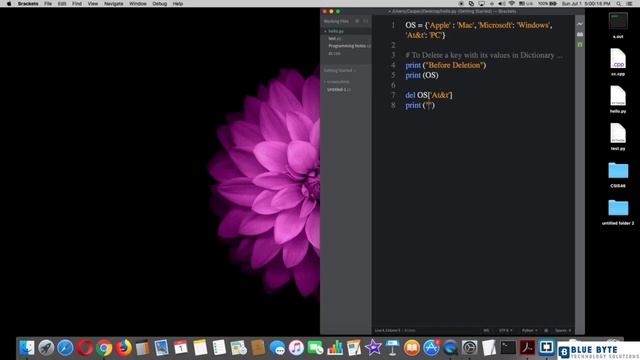Click line number 7 in the gutter
Viewport: 640px width, 360px height.
(x=393, y=95)
